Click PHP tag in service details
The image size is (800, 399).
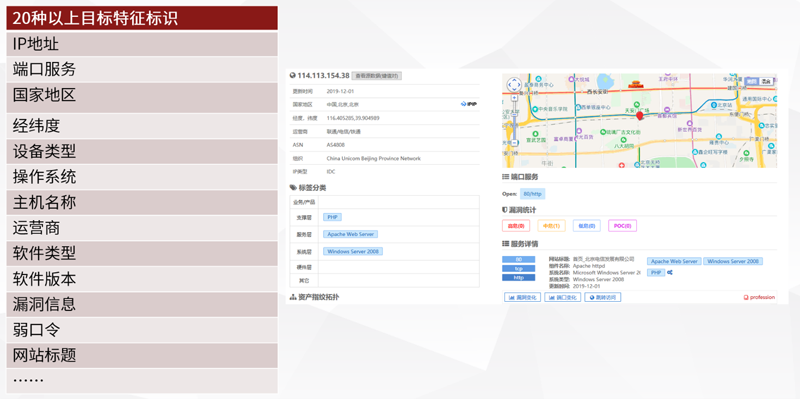[656, 272]
